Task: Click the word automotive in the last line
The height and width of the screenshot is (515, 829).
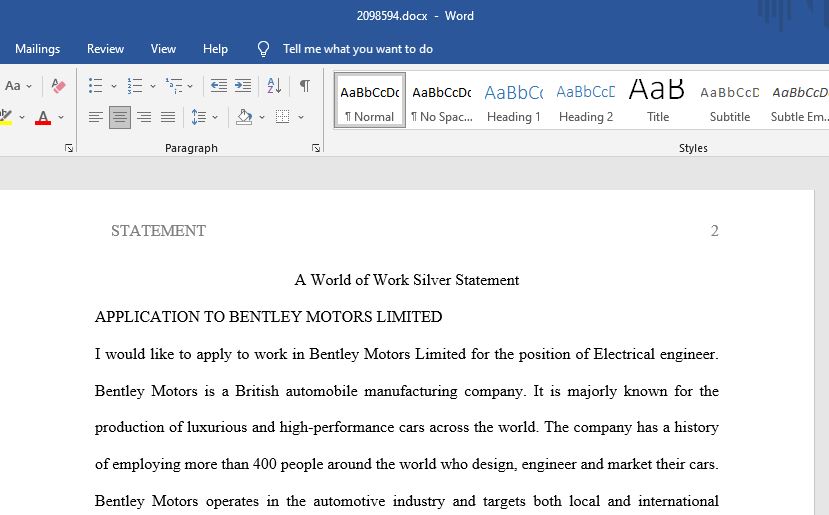Action: point(349,501)
